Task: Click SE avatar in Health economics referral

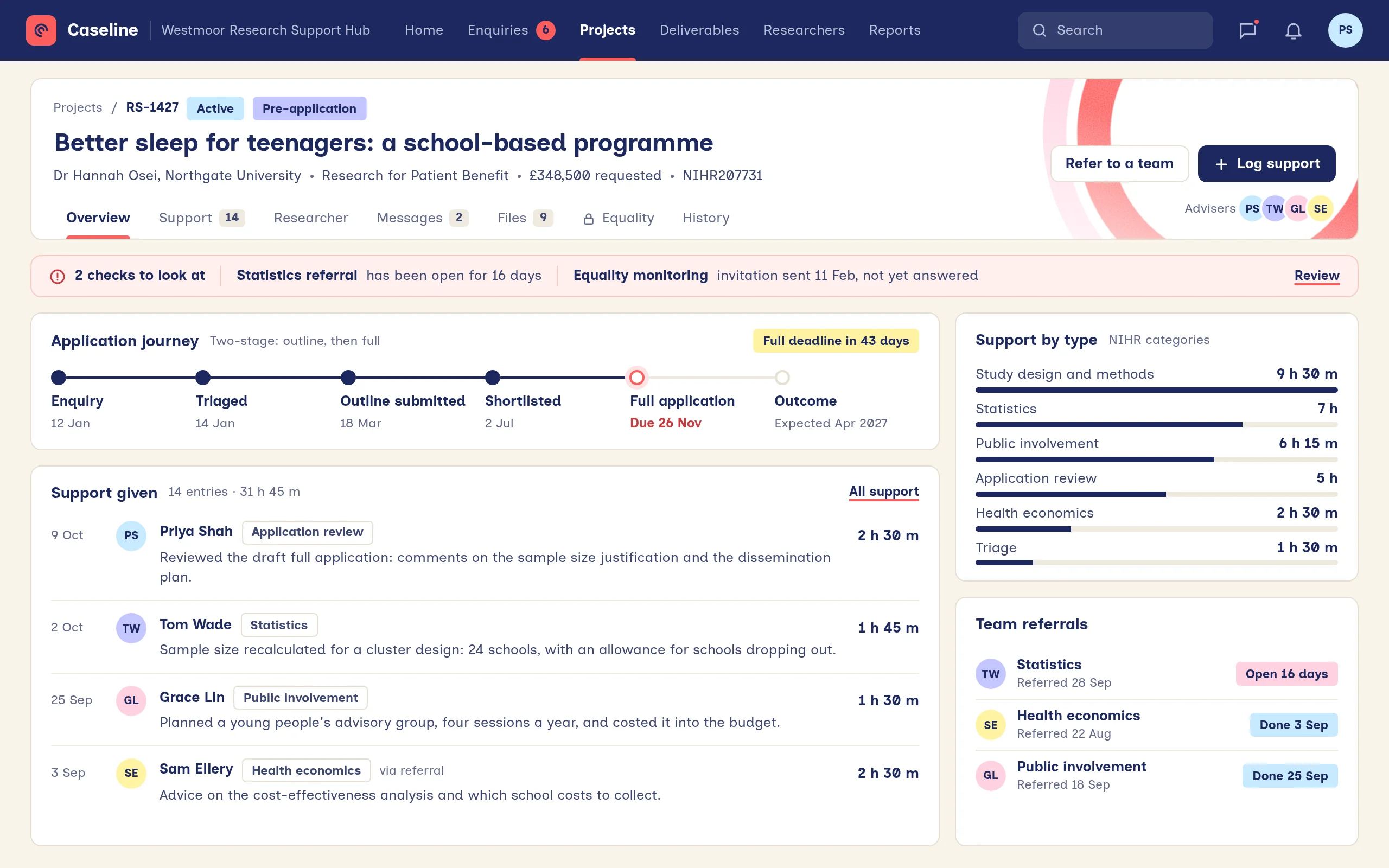Action: 991,725
